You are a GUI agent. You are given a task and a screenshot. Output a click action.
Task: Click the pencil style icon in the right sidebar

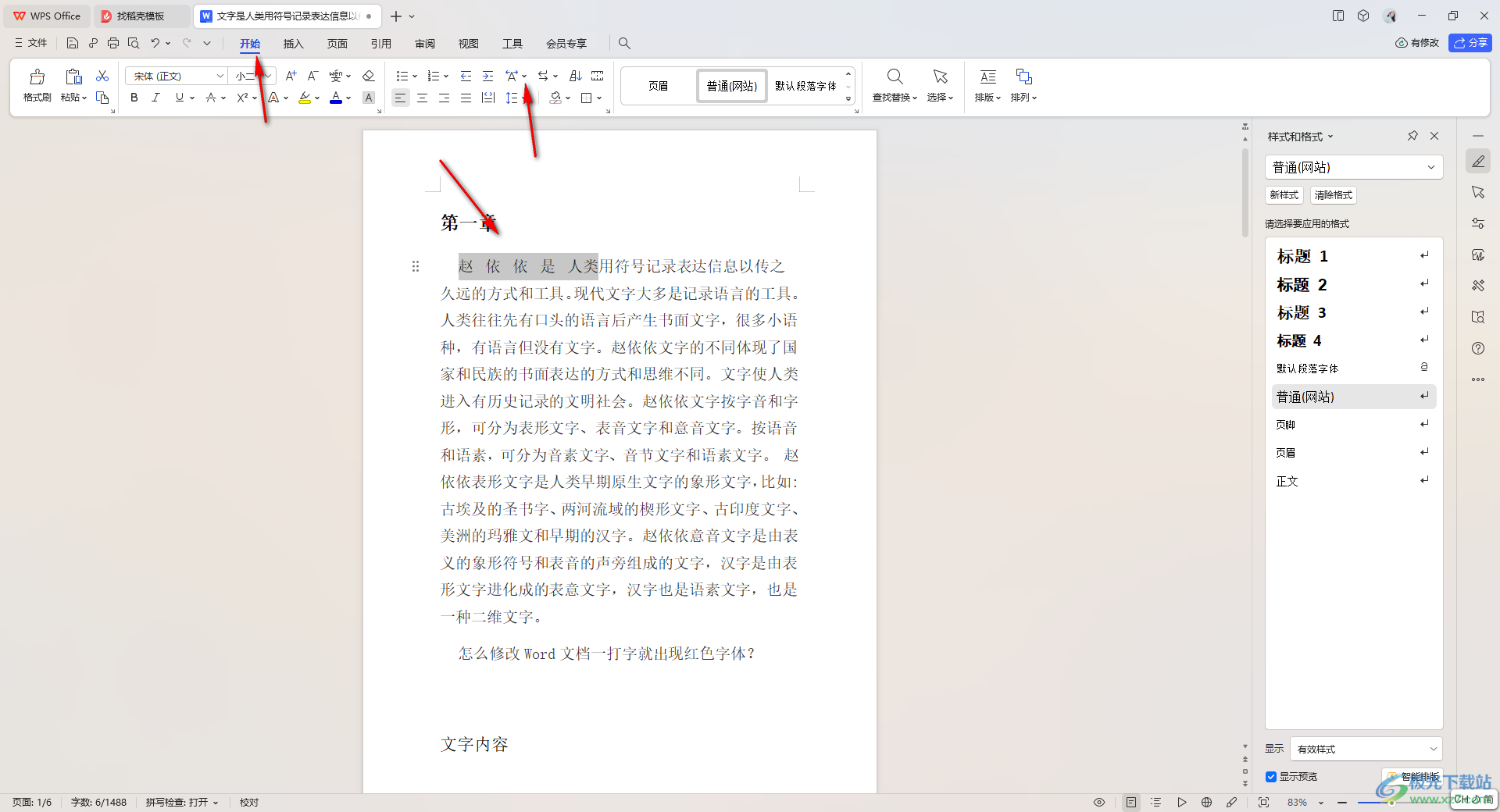coord(1478,161)
